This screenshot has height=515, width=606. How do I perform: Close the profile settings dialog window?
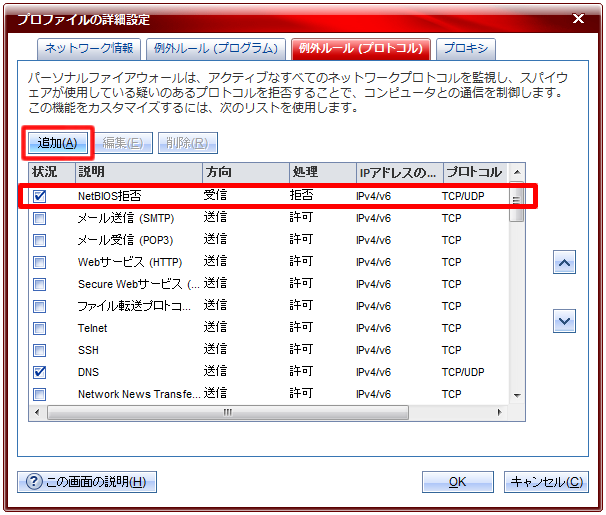(x=578, y=18)
